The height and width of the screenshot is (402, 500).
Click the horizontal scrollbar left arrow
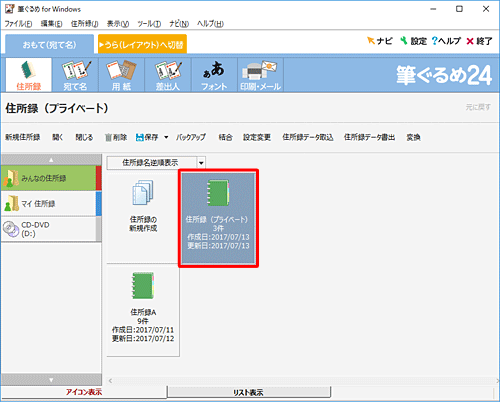110,380
